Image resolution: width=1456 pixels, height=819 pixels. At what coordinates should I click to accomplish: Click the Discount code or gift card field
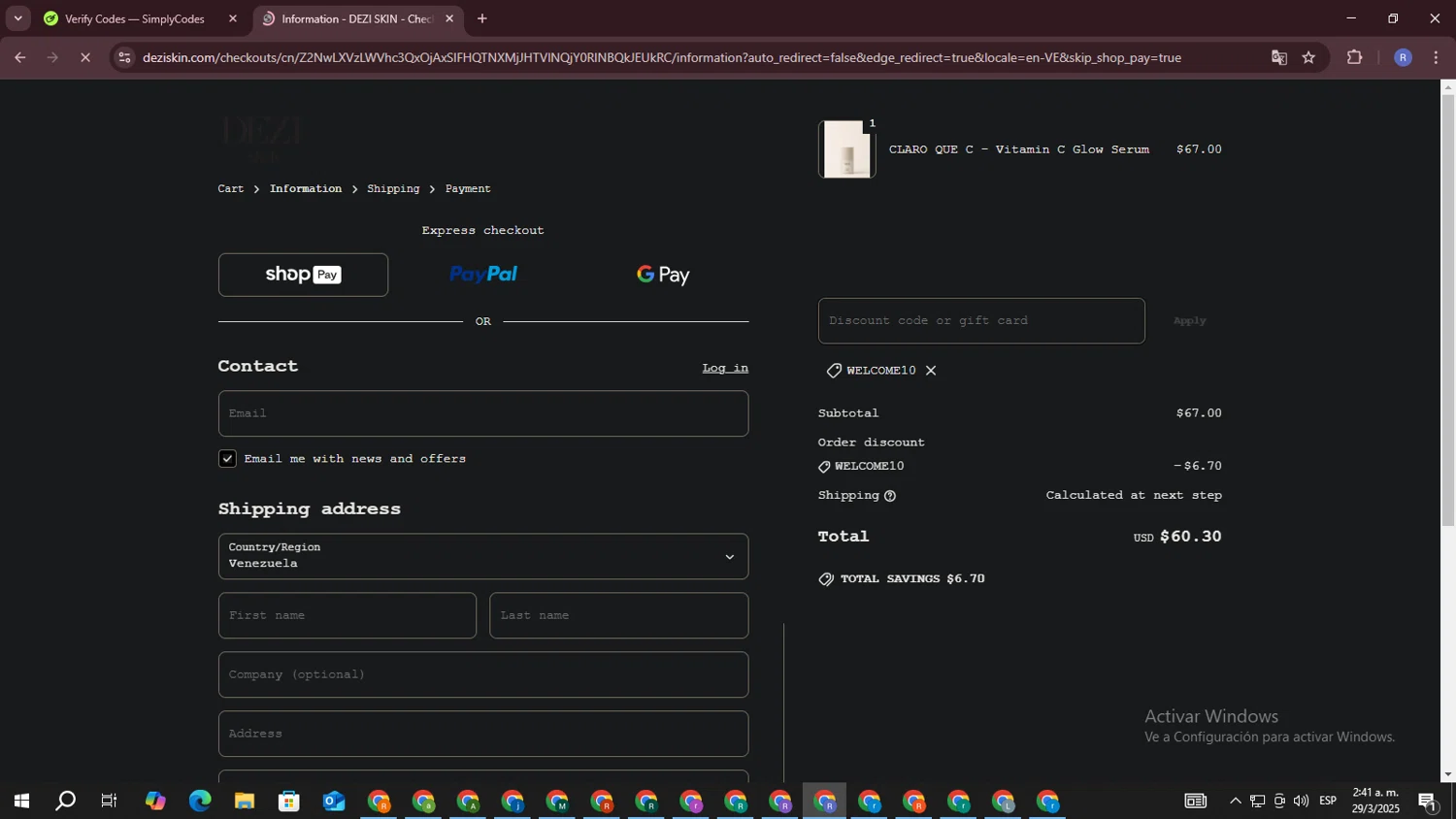point(981,321)
